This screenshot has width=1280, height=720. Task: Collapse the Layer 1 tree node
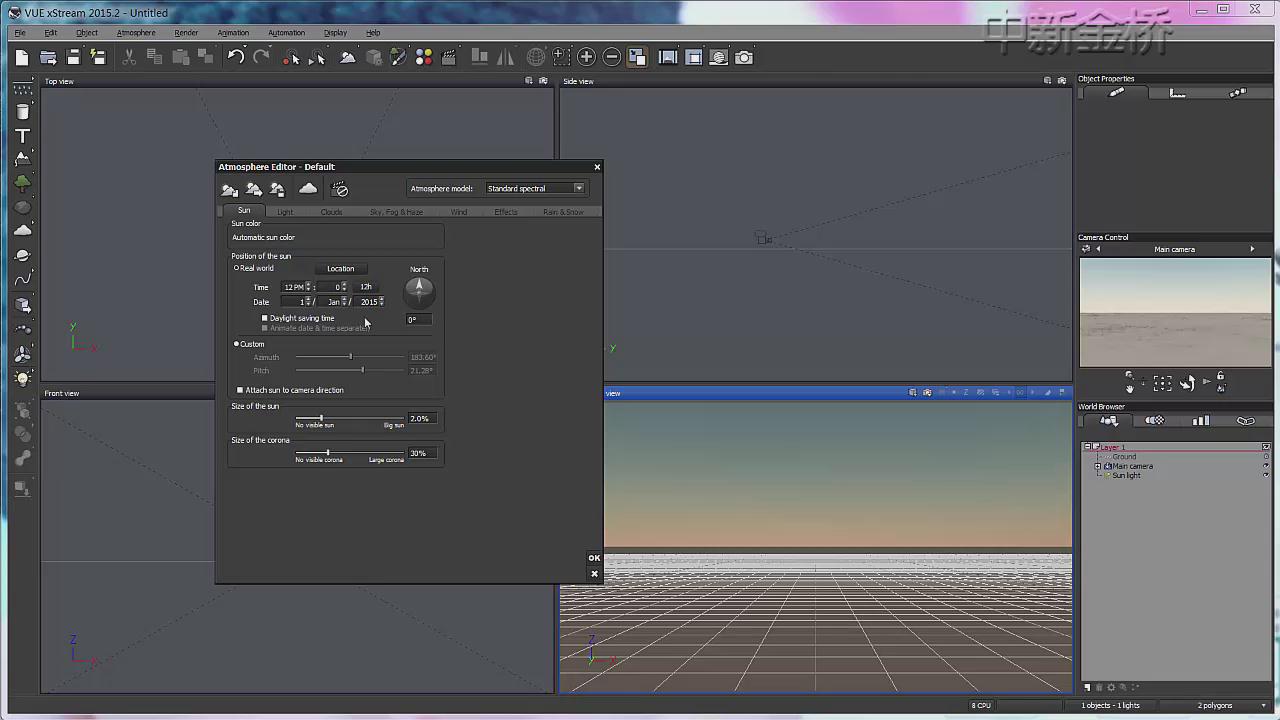pyautogui.click(x=1087, y=447)
